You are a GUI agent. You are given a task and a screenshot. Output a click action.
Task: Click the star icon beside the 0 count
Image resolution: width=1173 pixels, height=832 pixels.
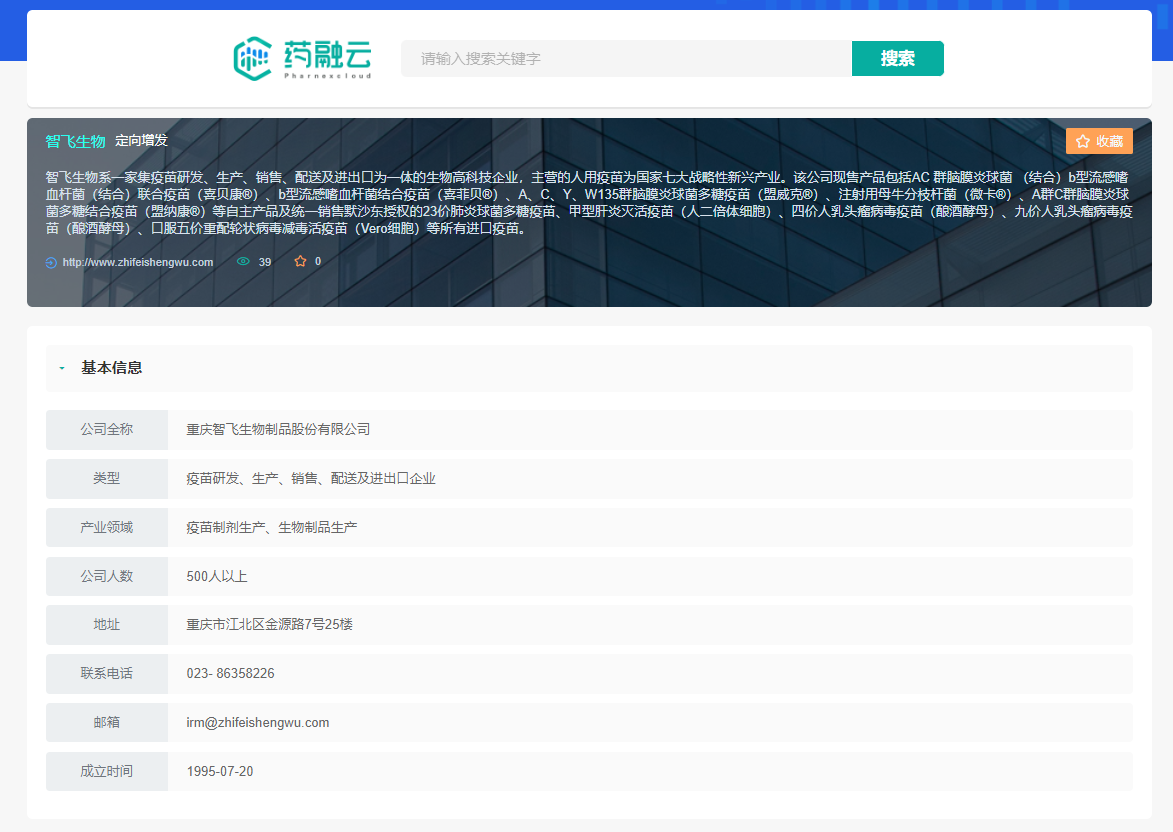(300, 261)
